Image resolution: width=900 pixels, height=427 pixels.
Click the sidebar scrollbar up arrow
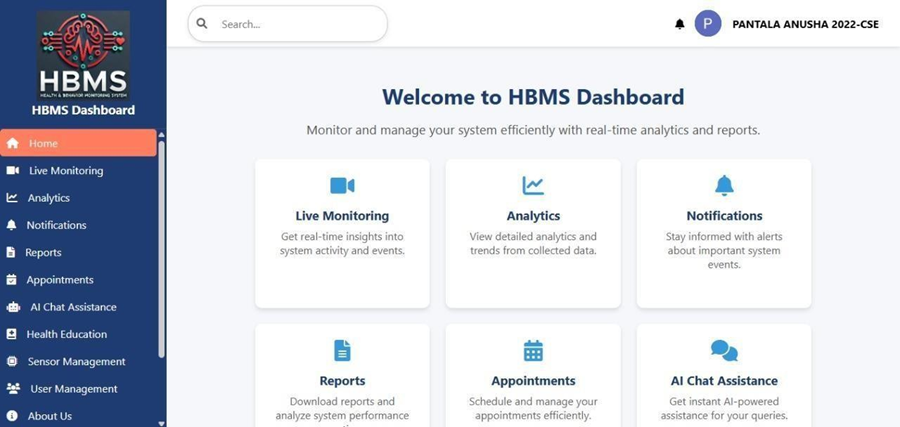coord(162,135)
